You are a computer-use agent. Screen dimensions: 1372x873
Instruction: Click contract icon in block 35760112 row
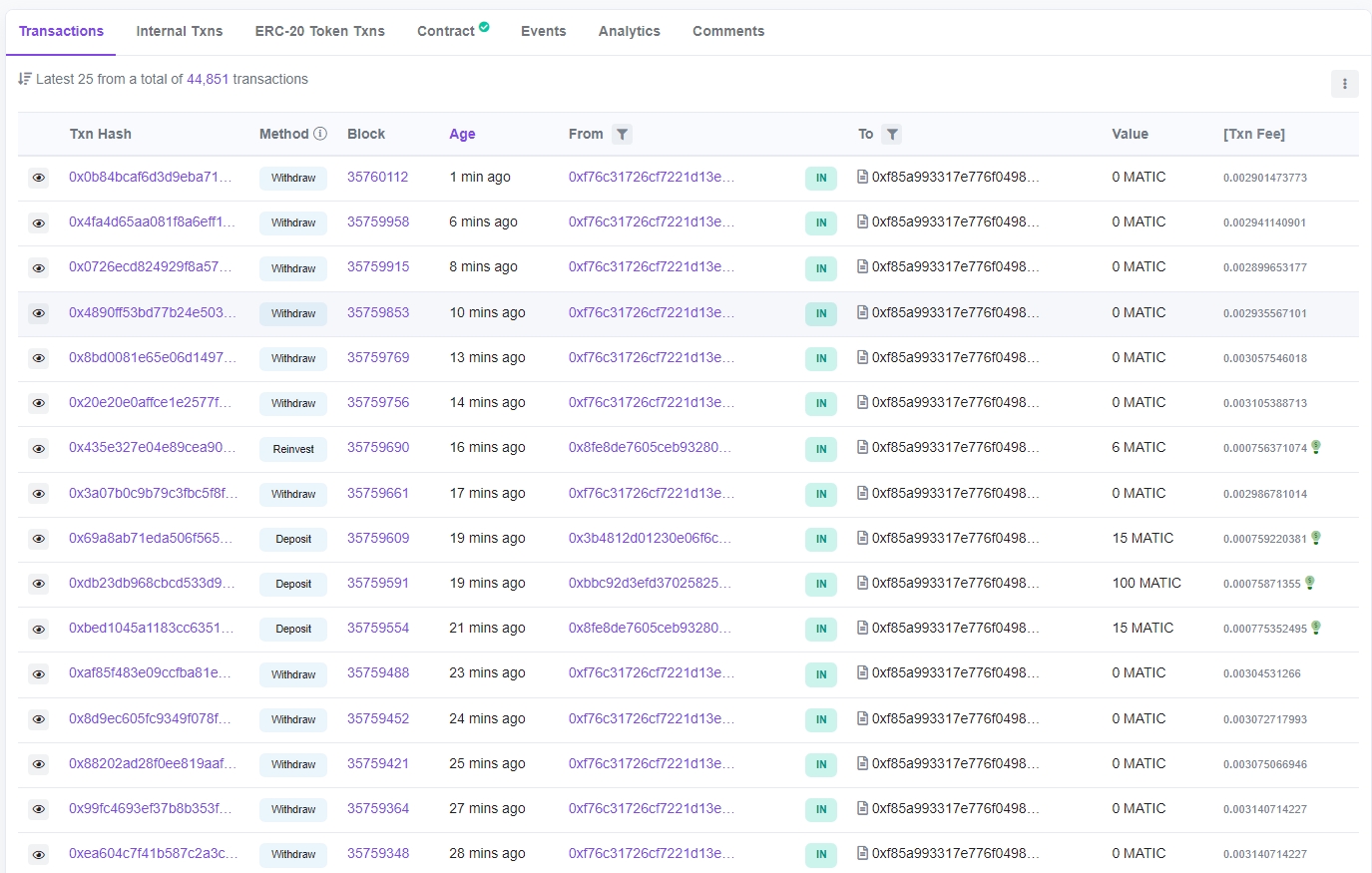pyautogui.click(x=862, y=177)
